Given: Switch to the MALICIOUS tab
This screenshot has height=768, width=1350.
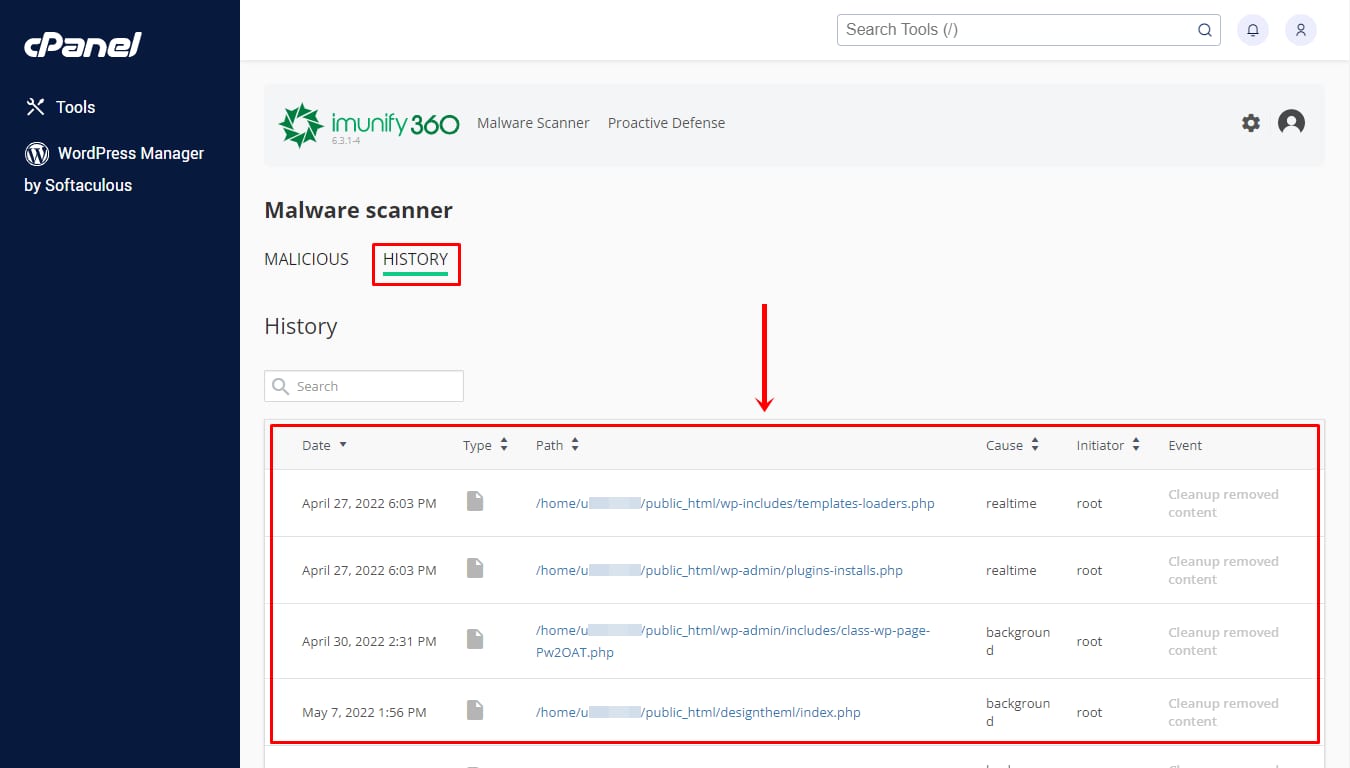Looking at the screenshot, I should 306,259.
